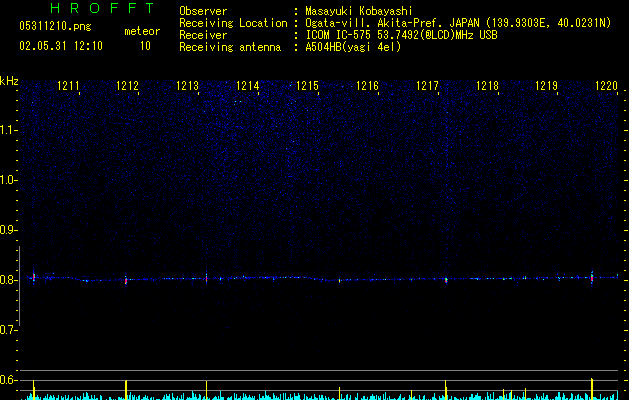Viewport: 629px width, 400px height.
Task: Click the 0.7 frequency axis label
Action: pos(8,330)
